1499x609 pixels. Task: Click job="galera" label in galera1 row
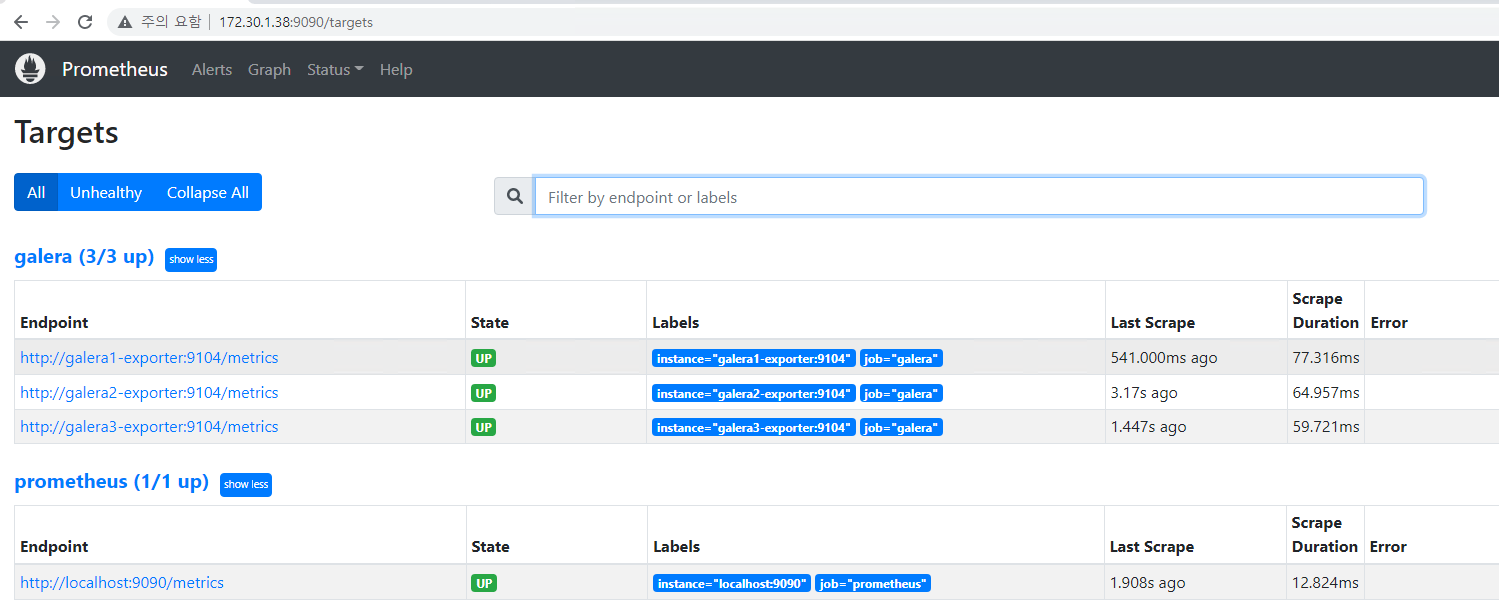(901, 359)
